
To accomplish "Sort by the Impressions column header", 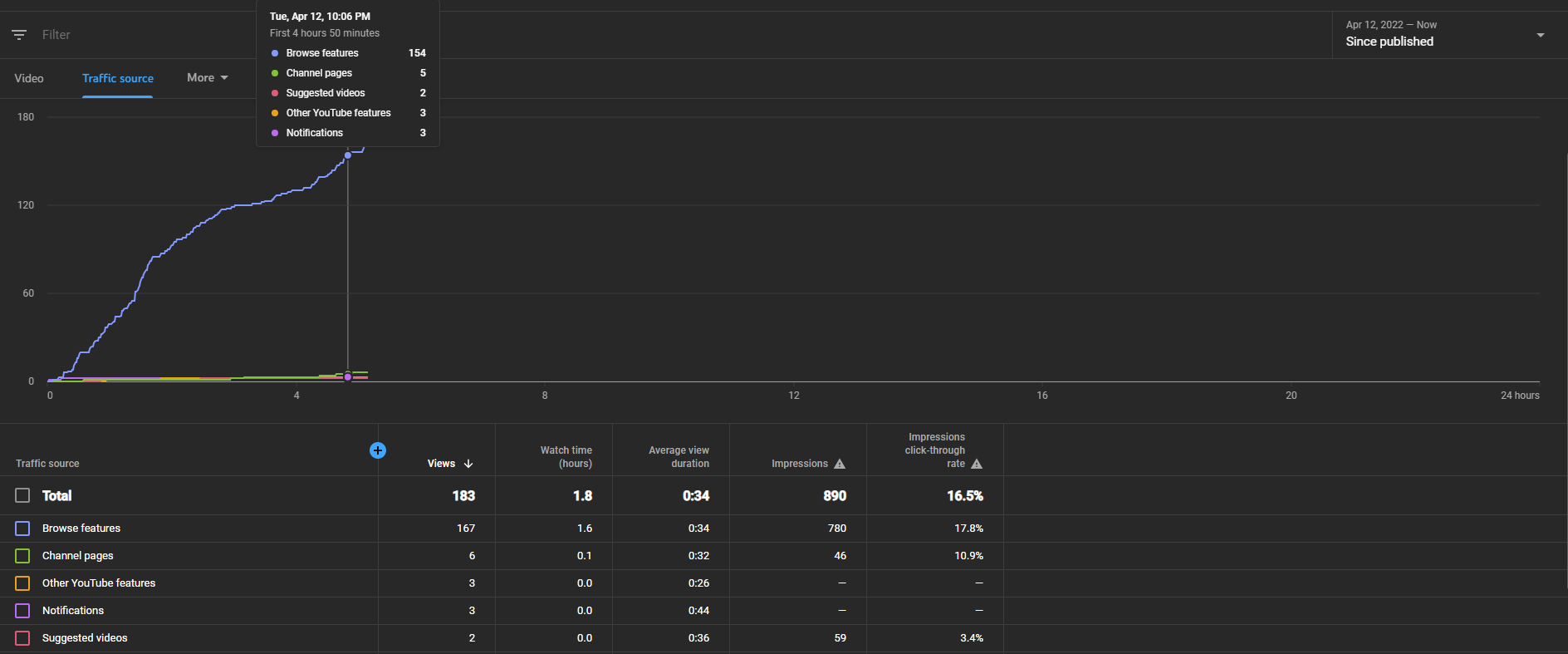I will point(800,464).
